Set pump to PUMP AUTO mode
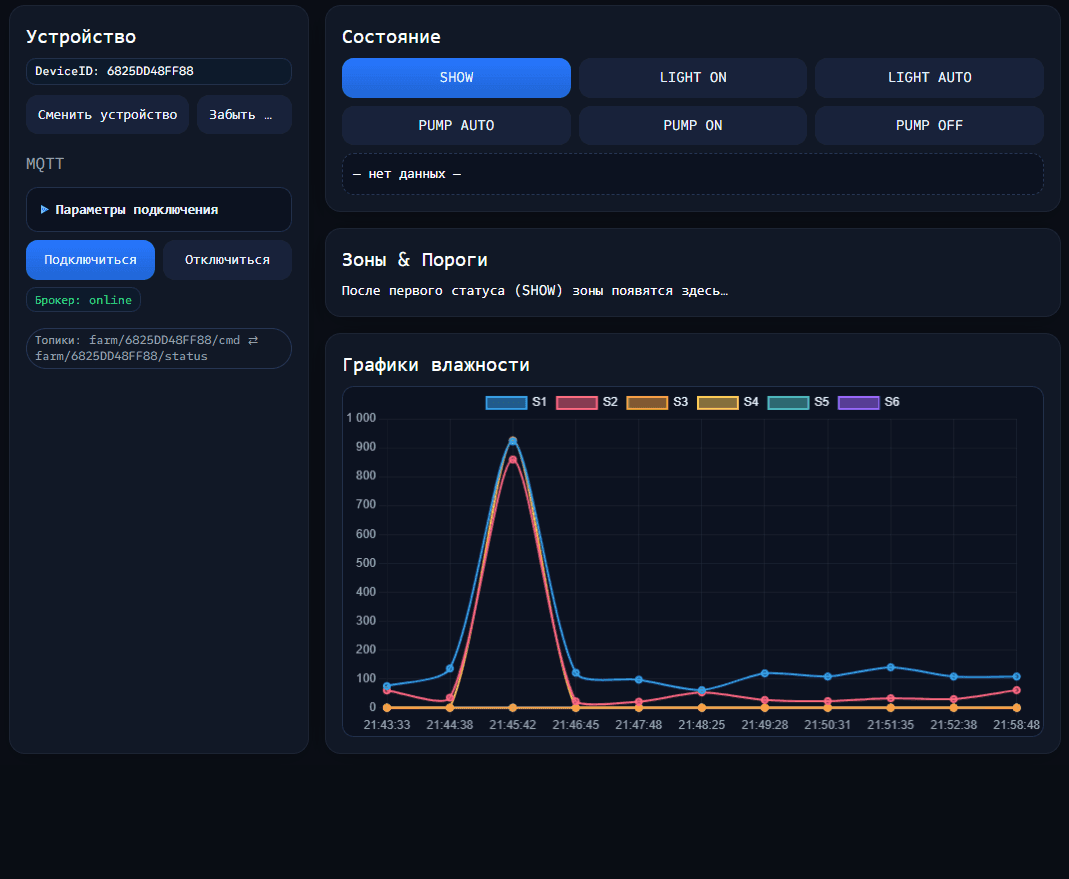The image size is (1069, 879). tap(456, 126)
